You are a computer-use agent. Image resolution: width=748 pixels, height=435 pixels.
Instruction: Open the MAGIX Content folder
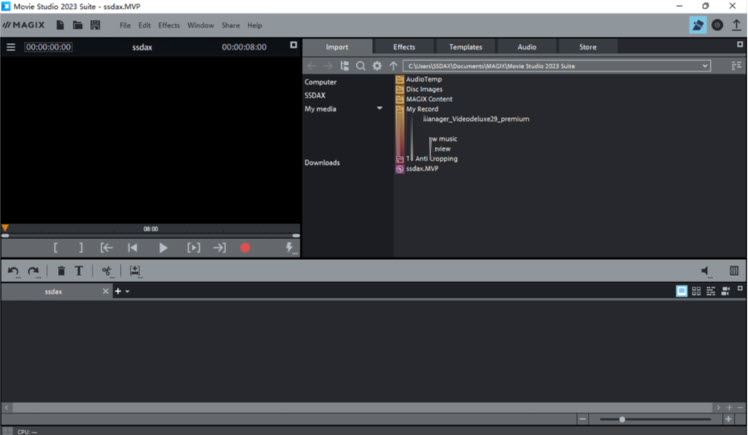click(x=429, y=99)
